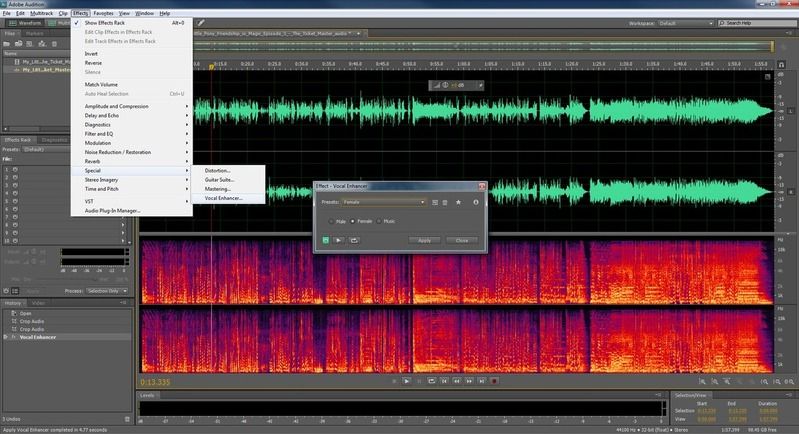Expand the Amplitude and Compression submenu
This screenshot has width=799, height=434.
[x=131, y=106]
